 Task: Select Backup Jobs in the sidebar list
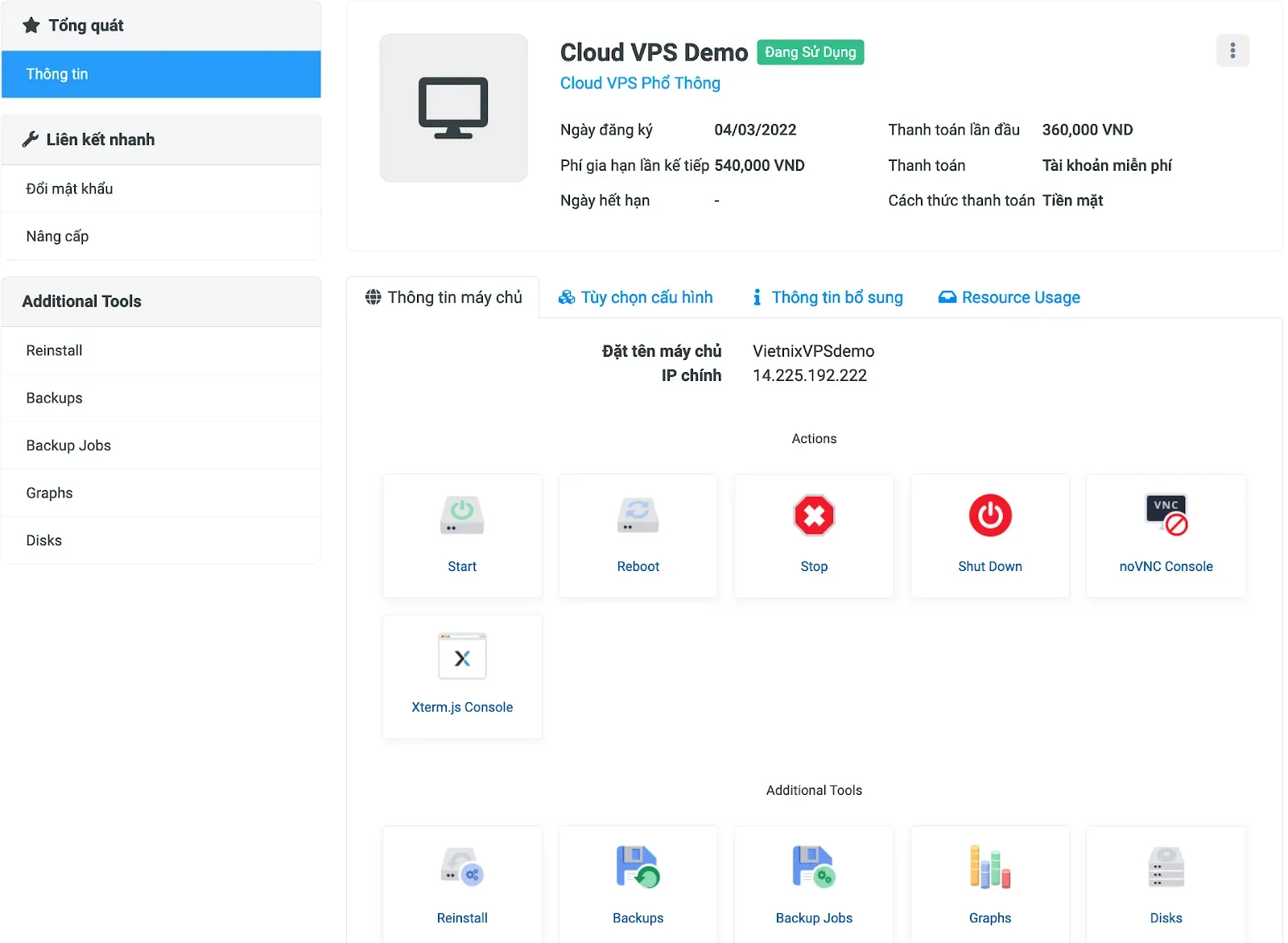click(161, 445)
